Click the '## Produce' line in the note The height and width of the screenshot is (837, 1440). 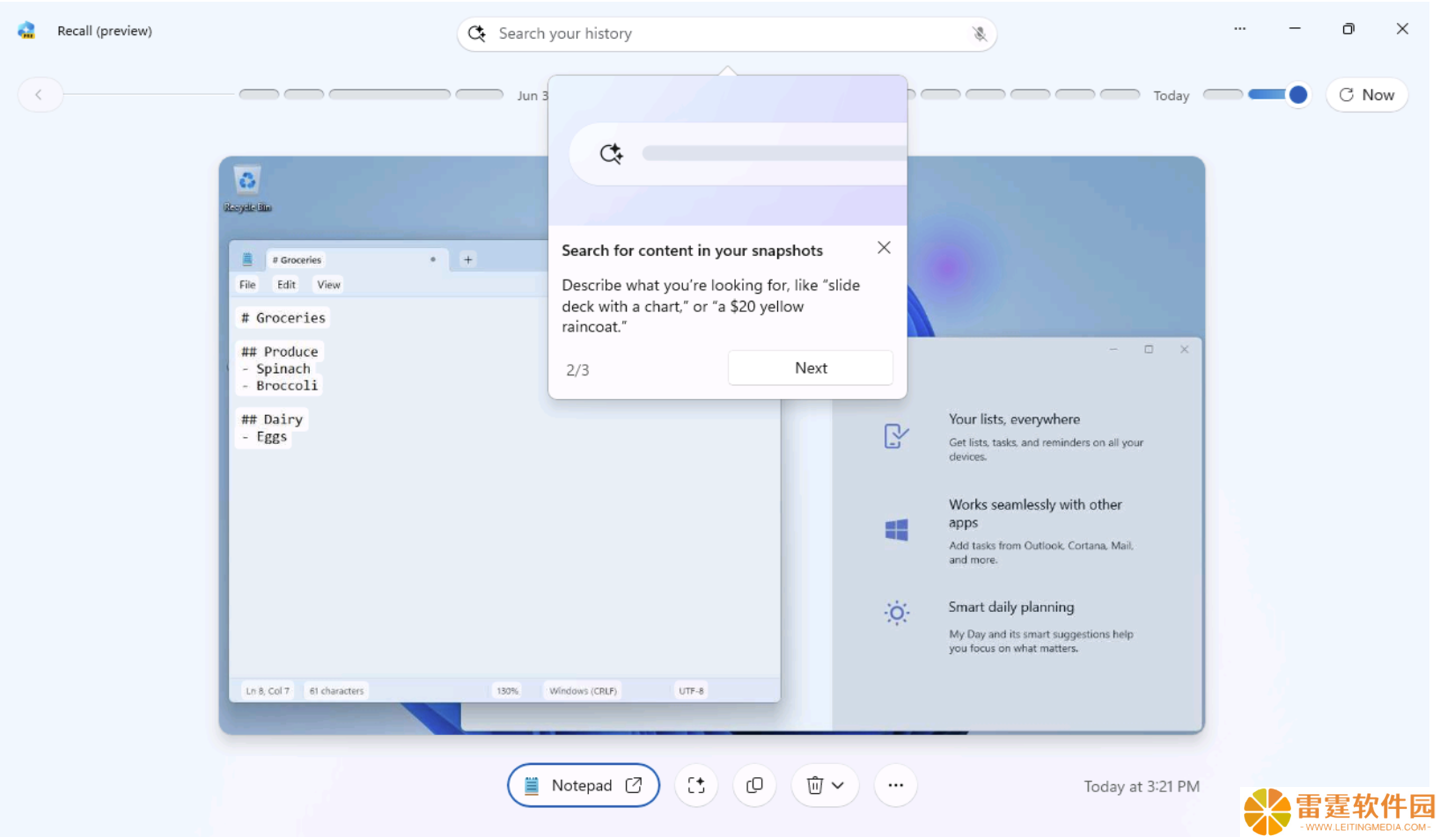point(279,352)
